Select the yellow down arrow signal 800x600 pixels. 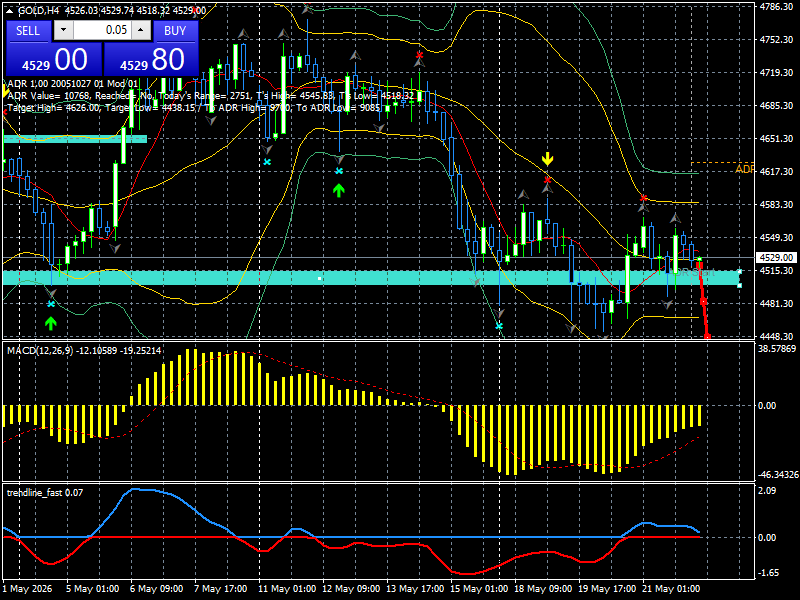547,159
